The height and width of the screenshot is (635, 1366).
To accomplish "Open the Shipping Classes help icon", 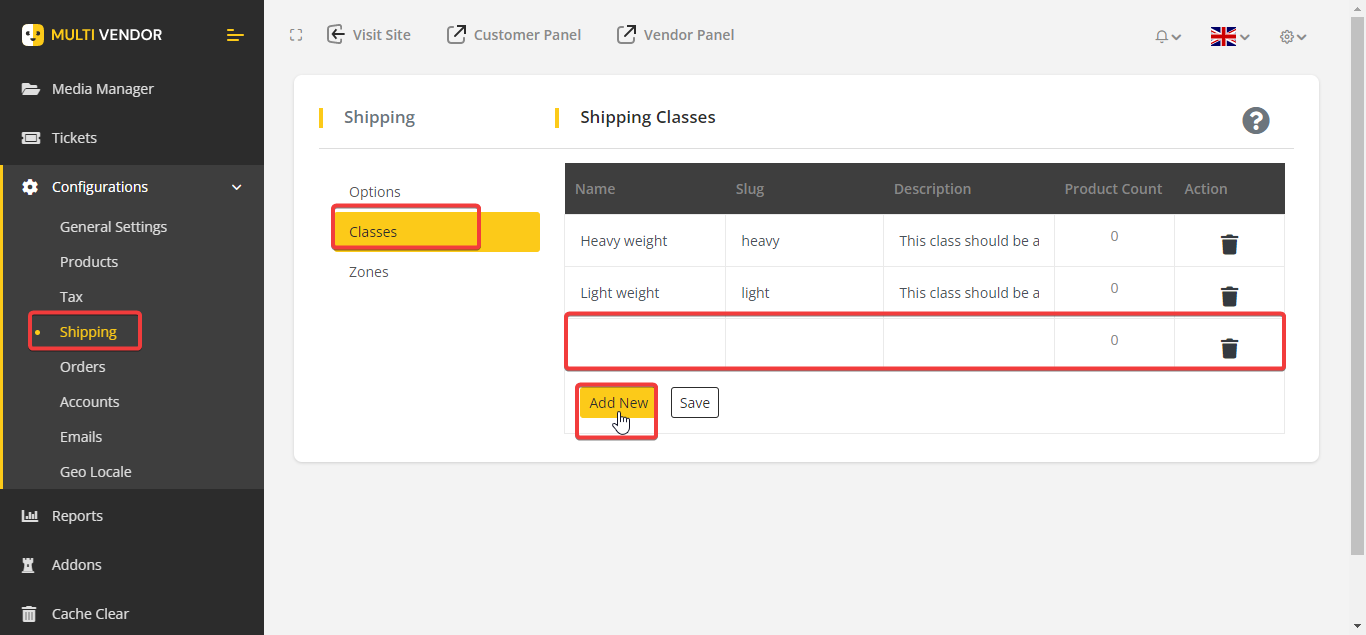I will click(1256, 120).
